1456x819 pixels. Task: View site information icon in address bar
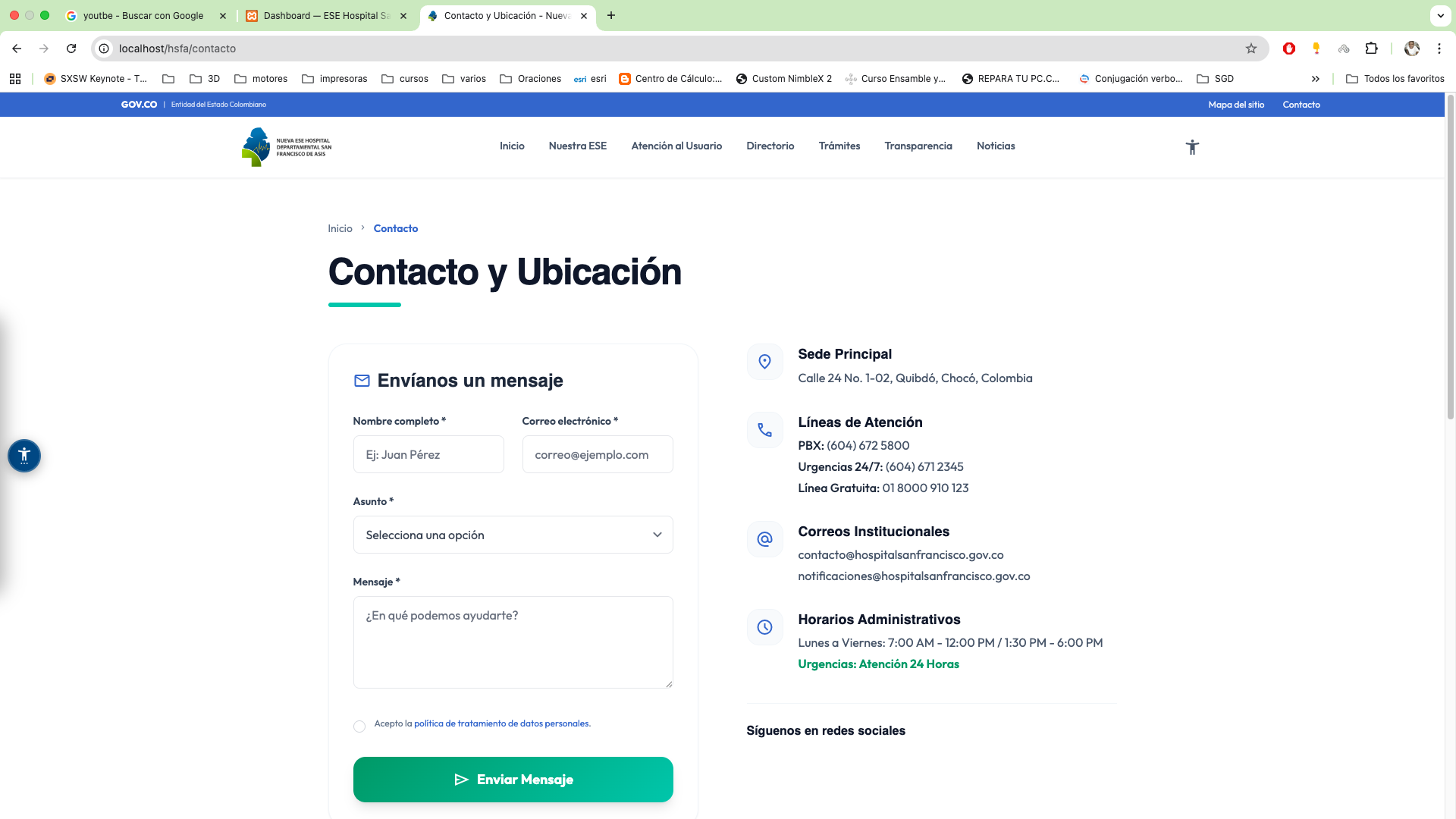click(105, 49)
